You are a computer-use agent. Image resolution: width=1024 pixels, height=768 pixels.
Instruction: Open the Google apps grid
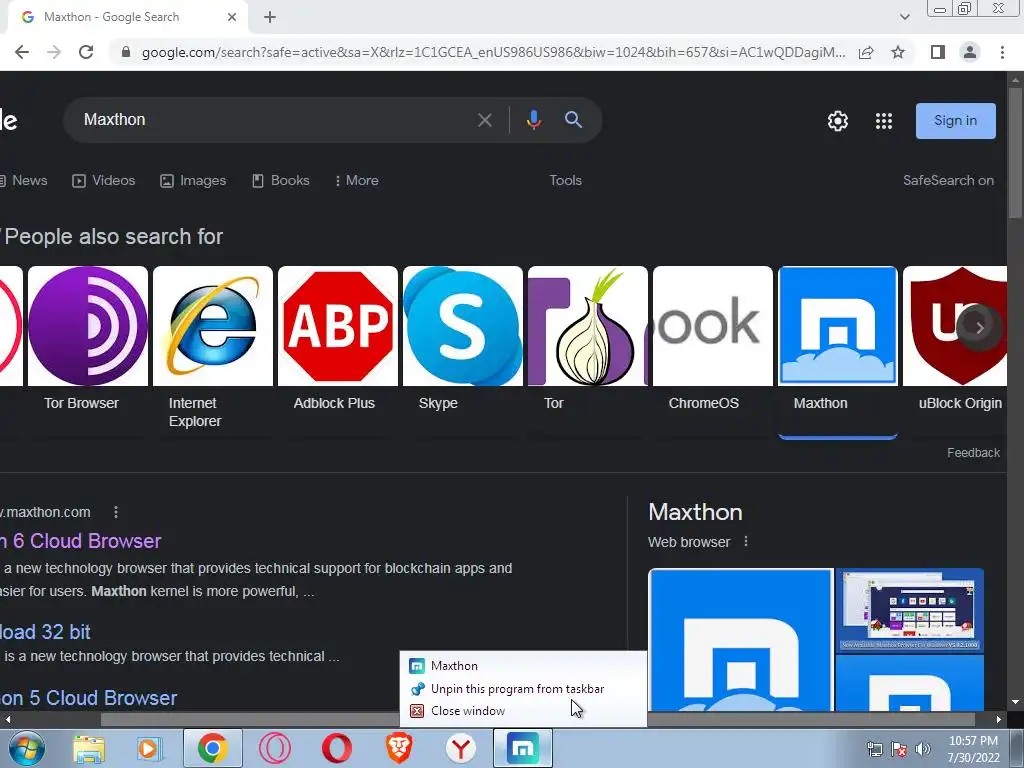pyautogui.click(x=884, y=121)
